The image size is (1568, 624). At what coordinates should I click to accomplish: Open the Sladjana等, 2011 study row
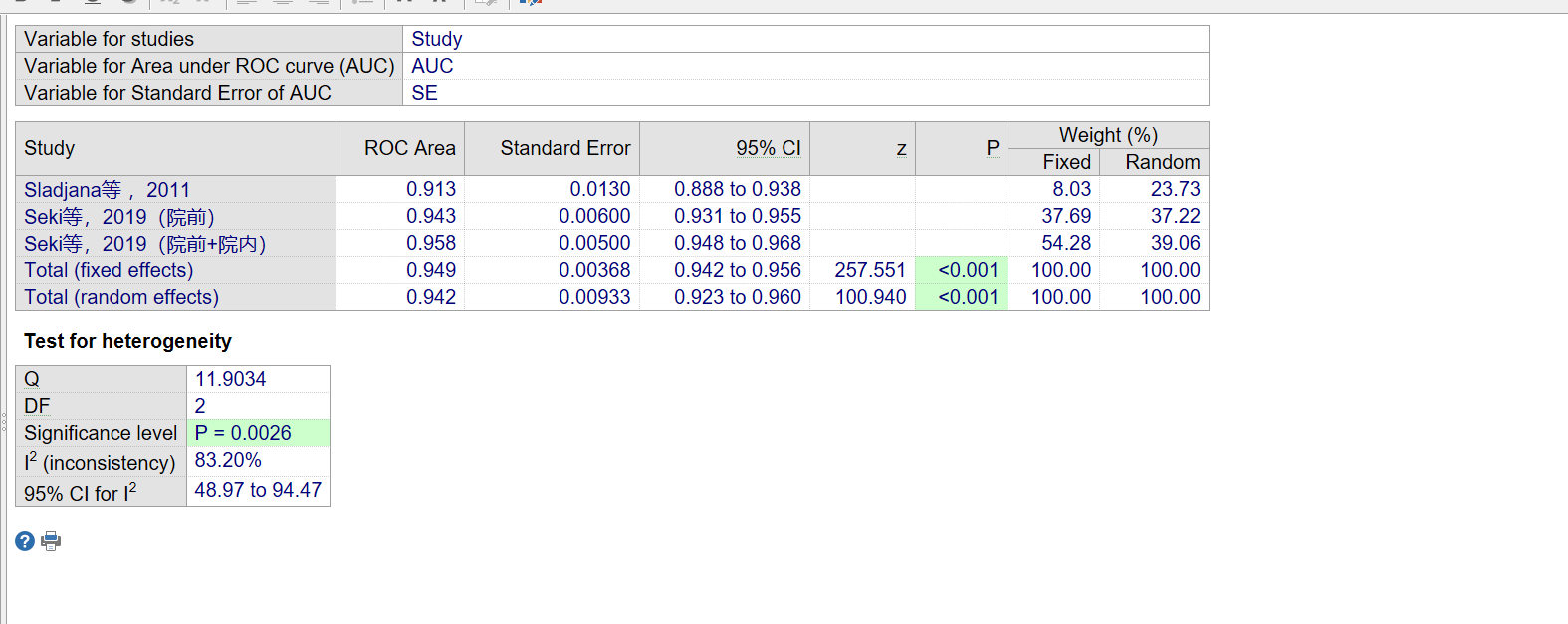(x=107, y=190)
